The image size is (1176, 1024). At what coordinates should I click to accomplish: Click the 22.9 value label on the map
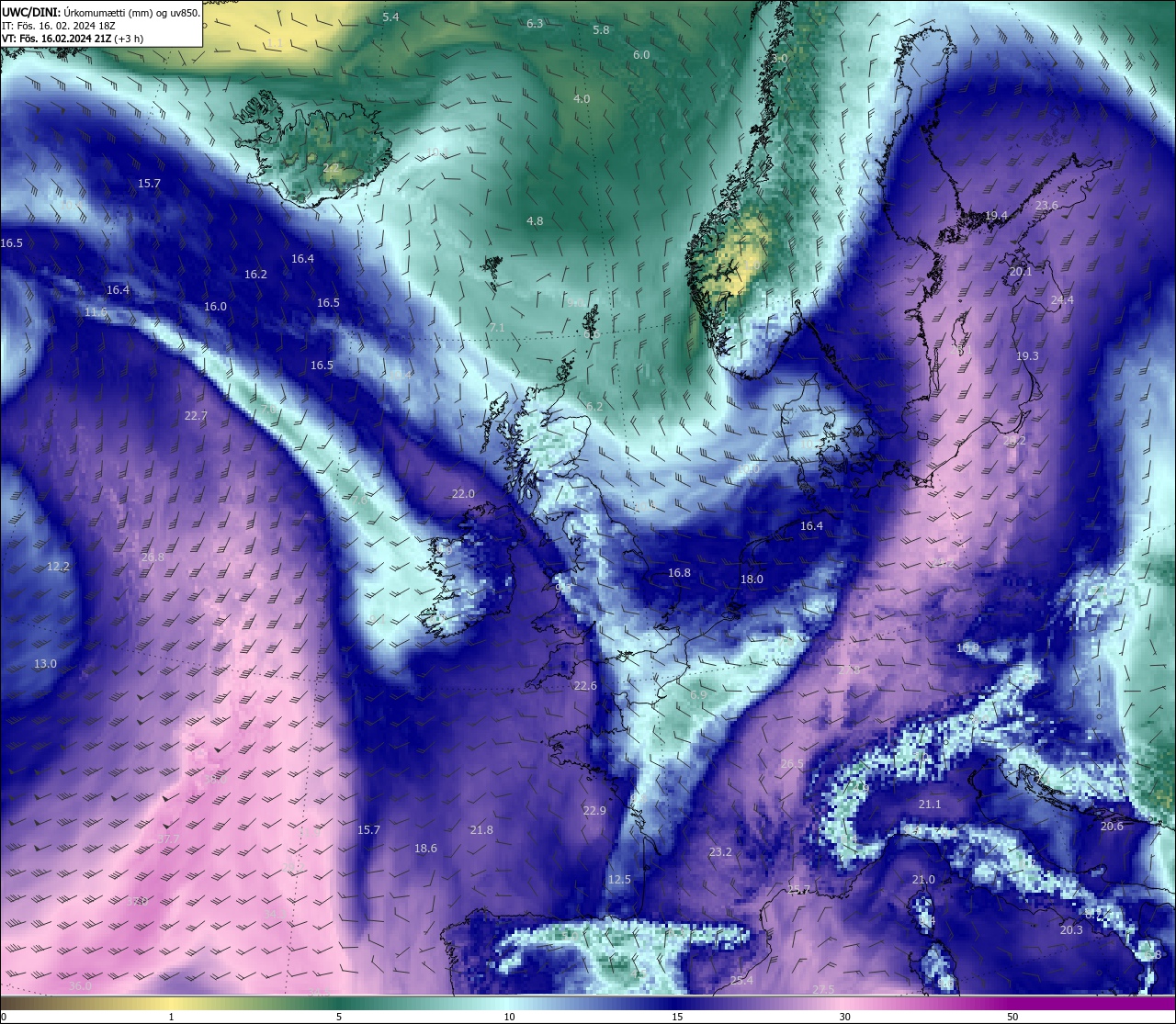(594, 811)
